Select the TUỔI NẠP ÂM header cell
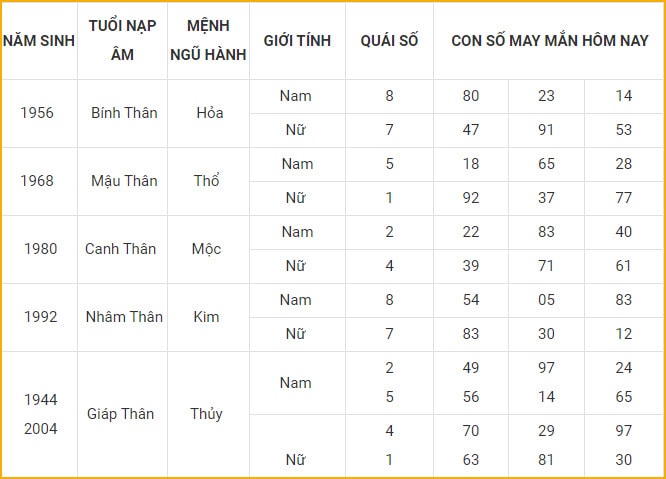This screenshot has height=479, width=666. click(122, 41)
